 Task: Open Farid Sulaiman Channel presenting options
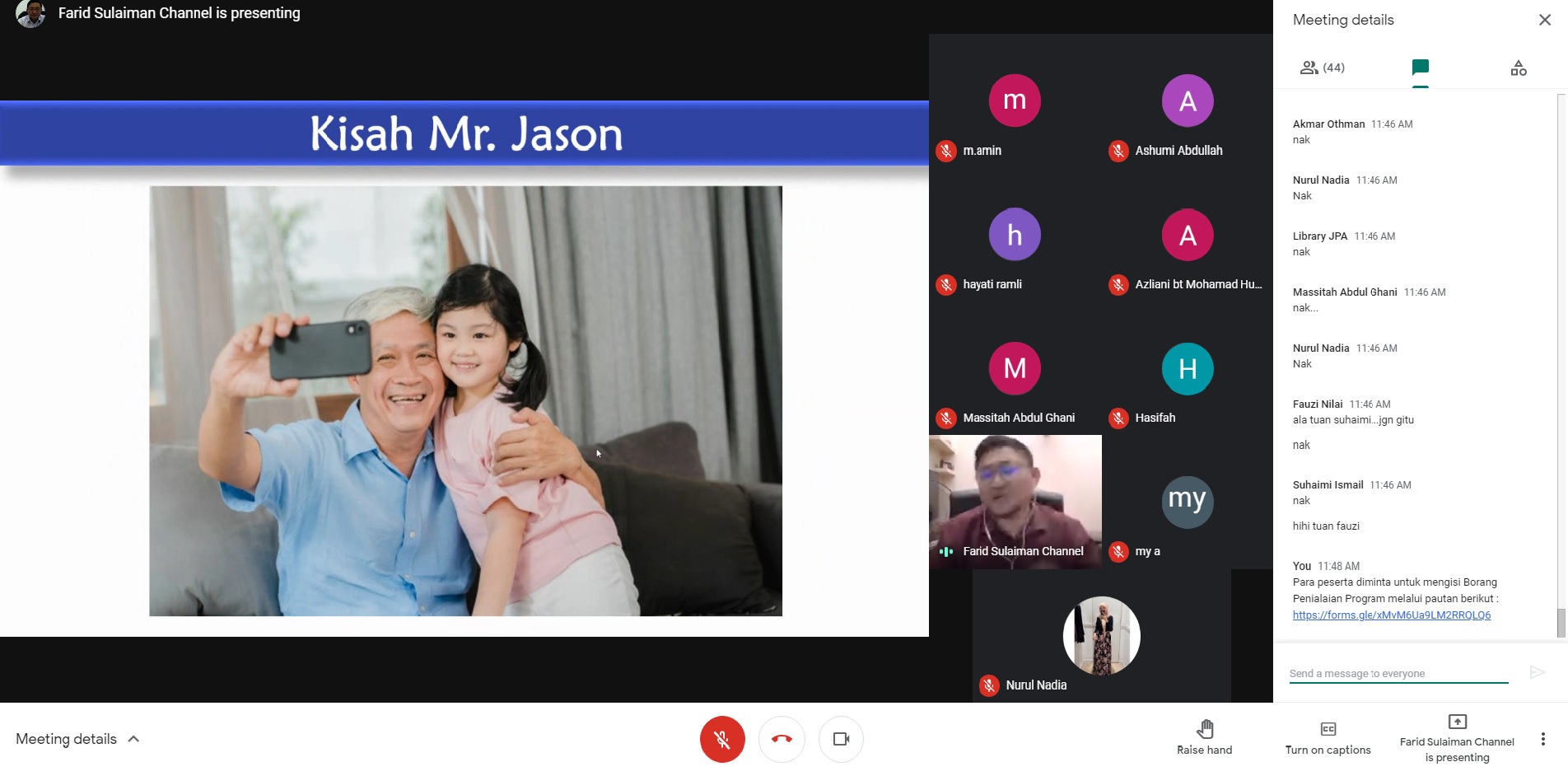coord(1457,738)
